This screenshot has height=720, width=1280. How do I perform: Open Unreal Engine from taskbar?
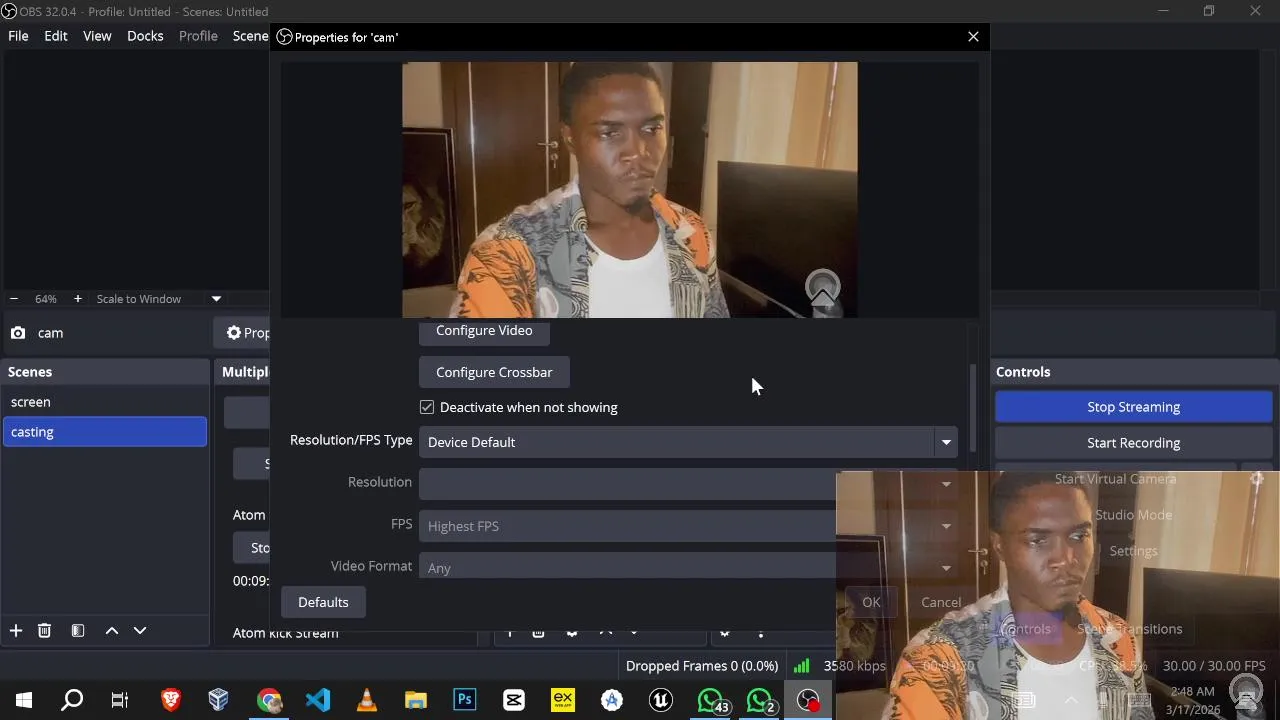click(x=661, y=700)
